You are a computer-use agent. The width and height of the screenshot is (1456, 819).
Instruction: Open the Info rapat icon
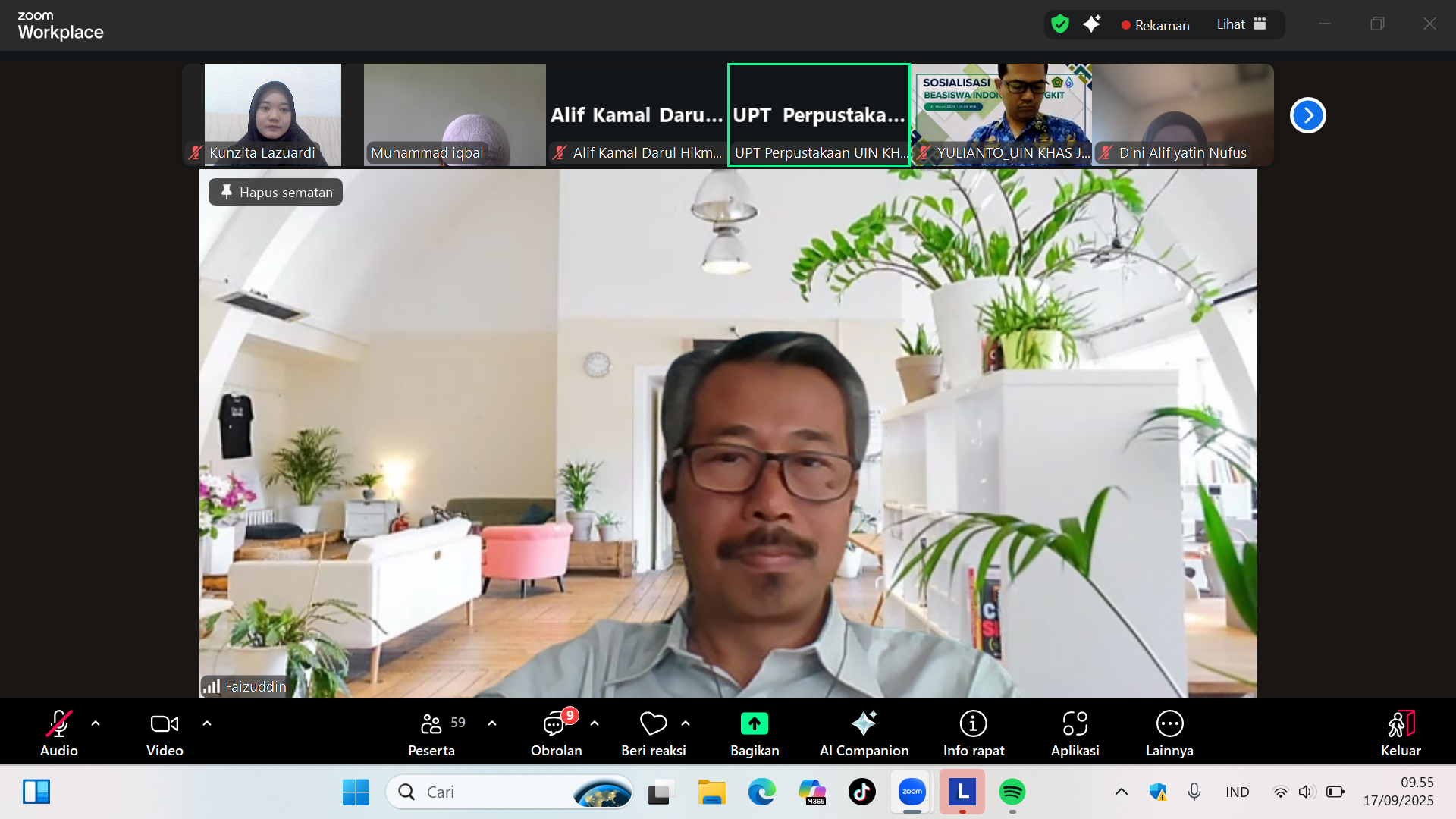tap(973, 724)
